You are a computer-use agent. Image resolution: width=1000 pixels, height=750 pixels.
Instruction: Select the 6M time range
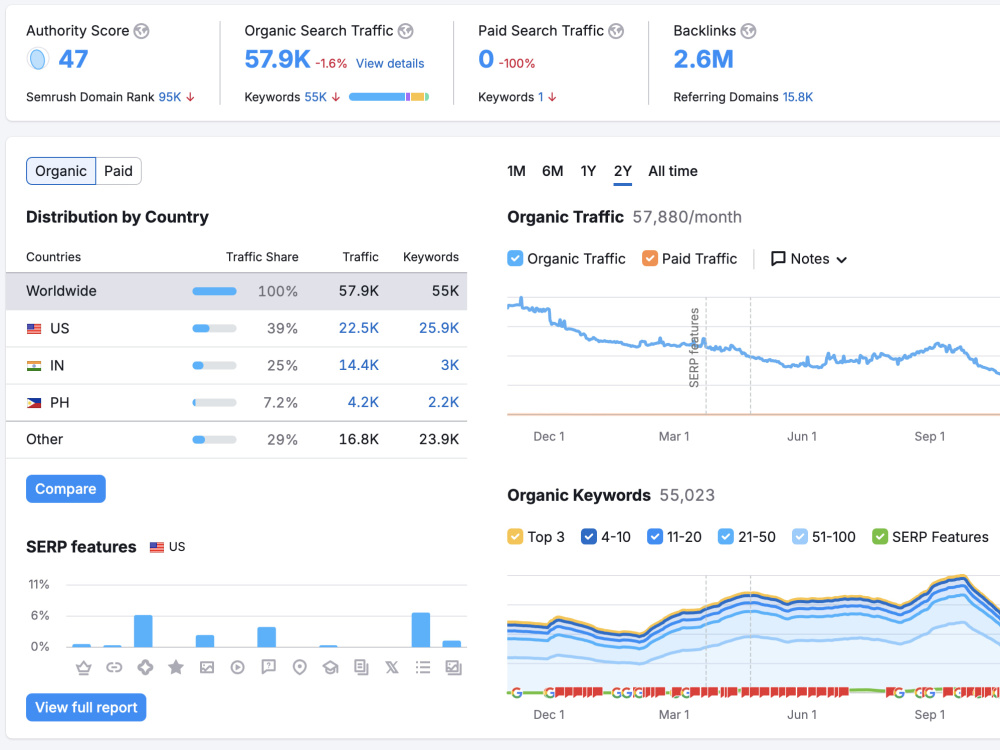coord(552,171)
